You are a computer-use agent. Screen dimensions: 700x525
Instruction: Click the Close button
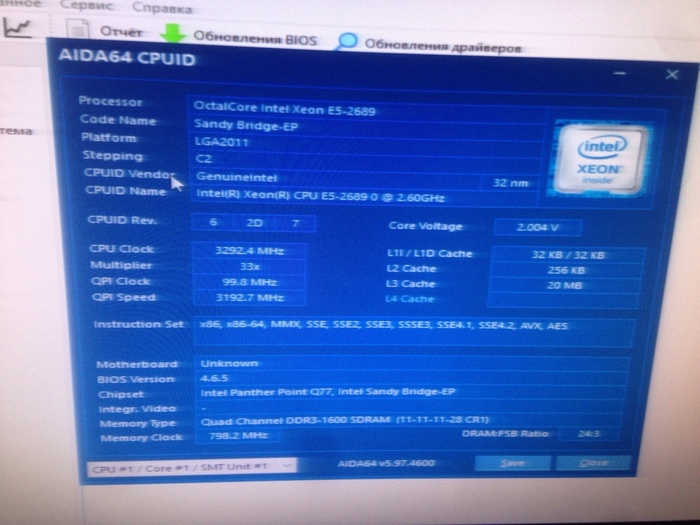pyautogui.click(x=593, y=463)
